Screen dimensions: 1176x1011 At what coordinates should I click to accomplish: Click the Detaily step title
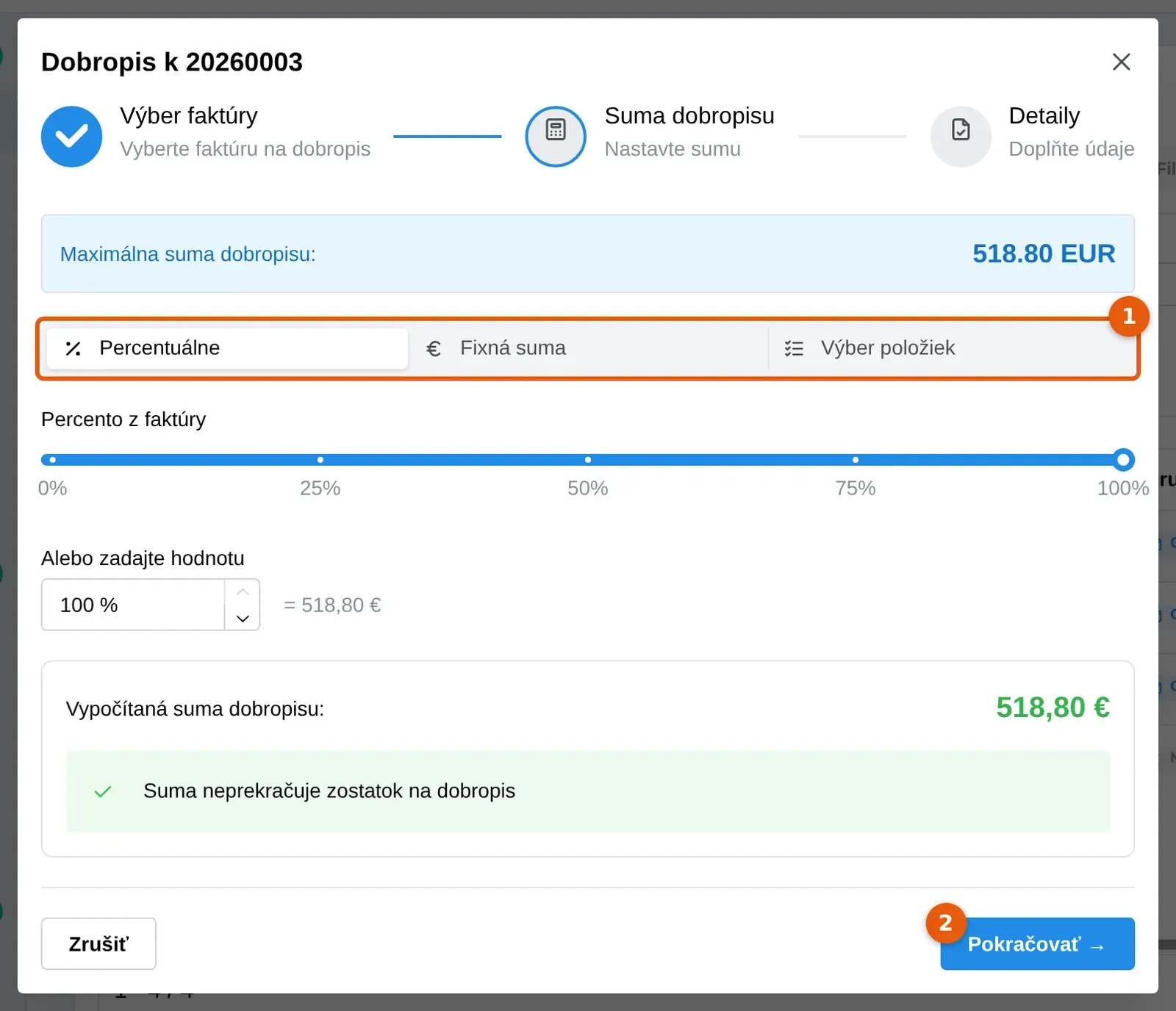(1044, 116)
